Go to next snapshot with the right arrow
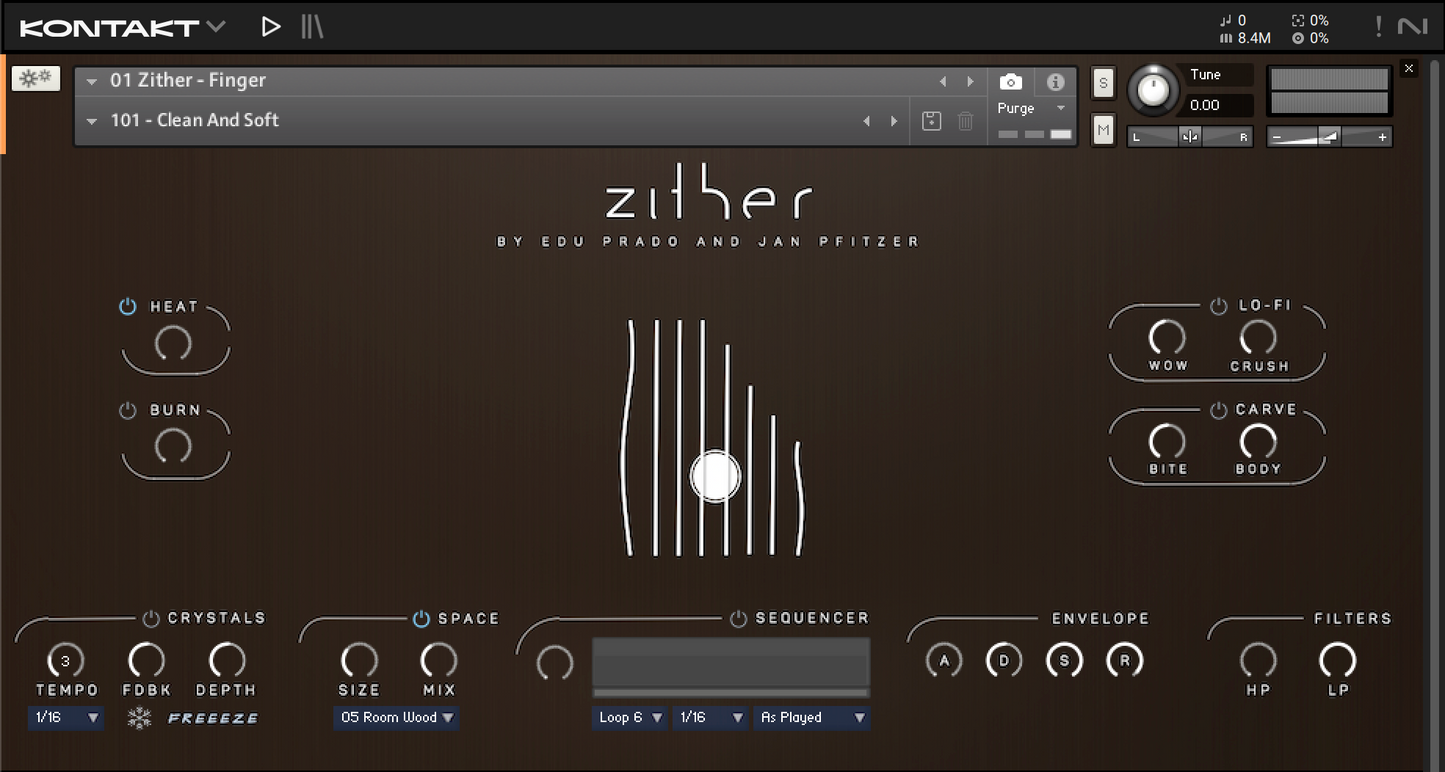 (x=893, y=120)
